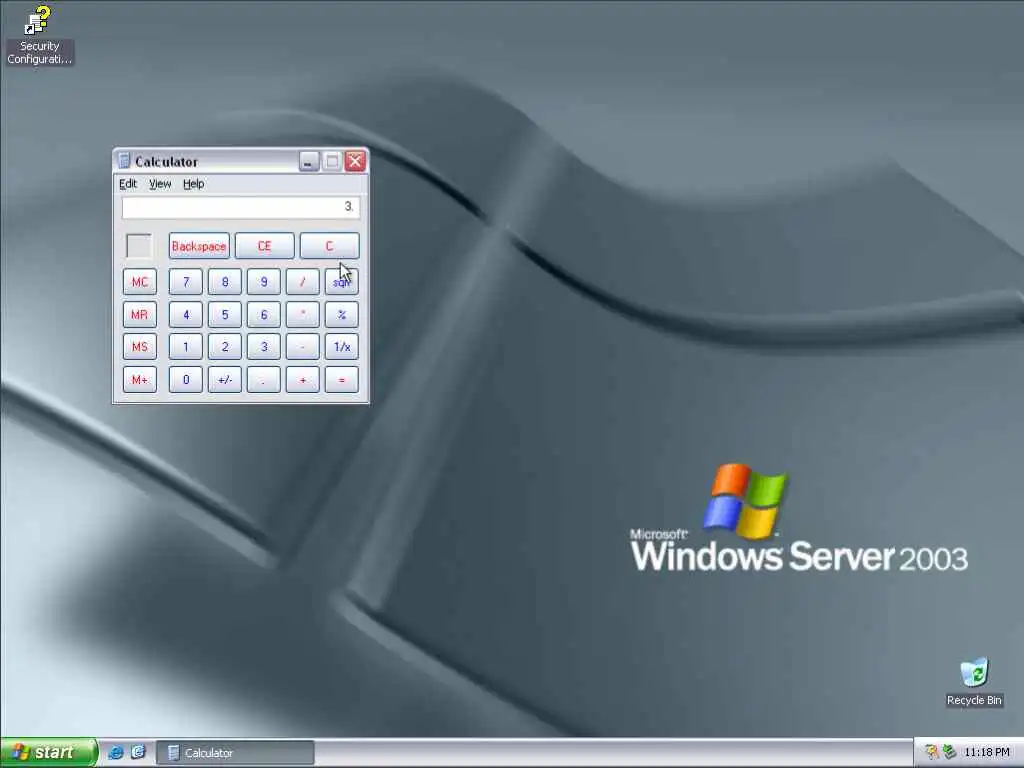Screen dimensions: 1024x768
Task: Click the MS memory store button
Action: (x=140, y=347)
